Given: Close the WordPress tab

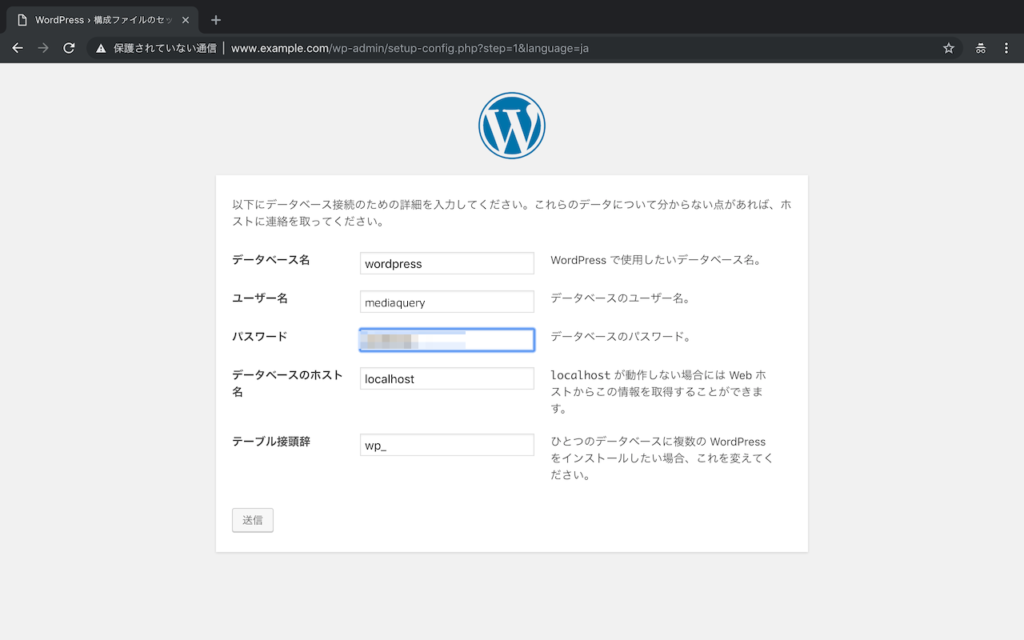Looking at the screenshot, I should pos(185,20).
